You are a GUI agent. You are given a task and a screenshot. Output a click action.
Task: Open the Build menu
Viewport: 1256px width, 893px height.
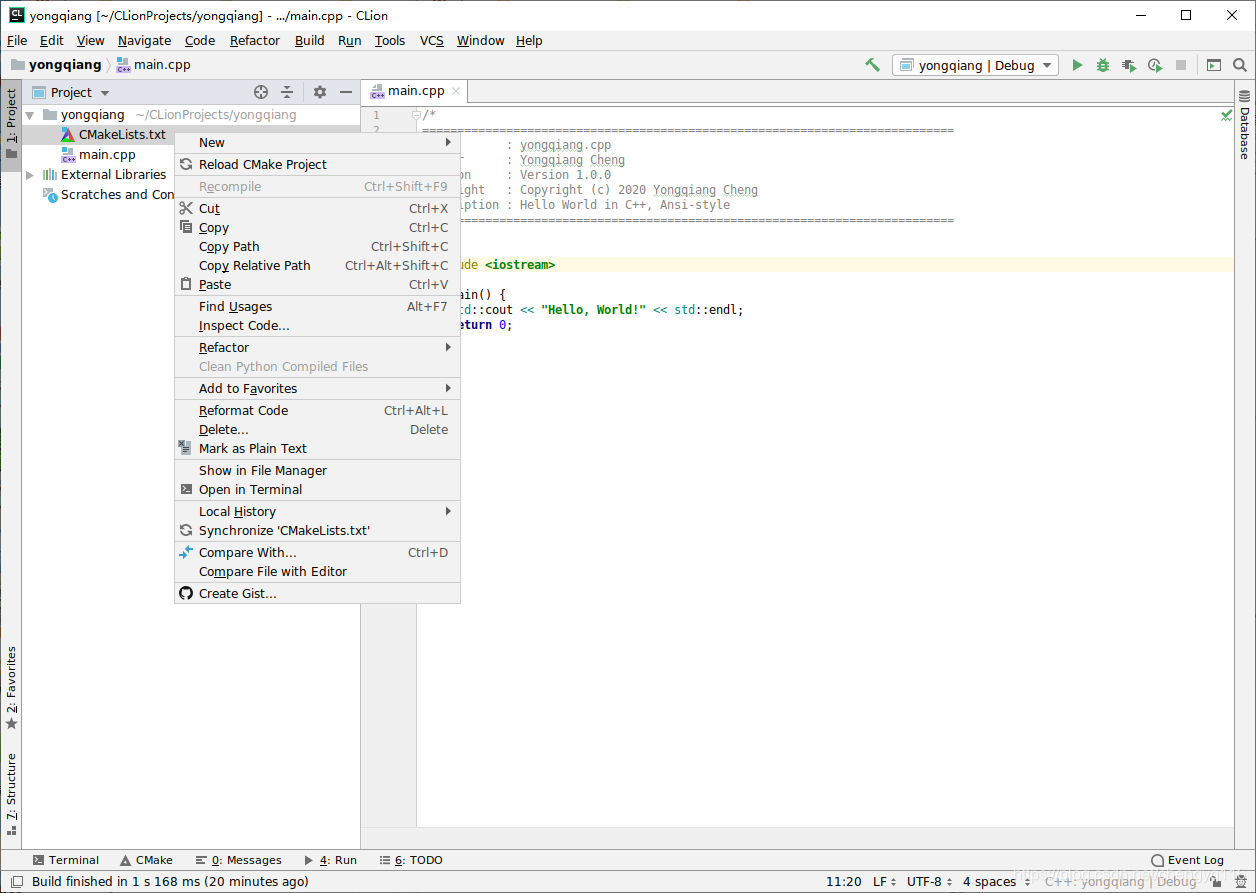[x=310, y=40]
